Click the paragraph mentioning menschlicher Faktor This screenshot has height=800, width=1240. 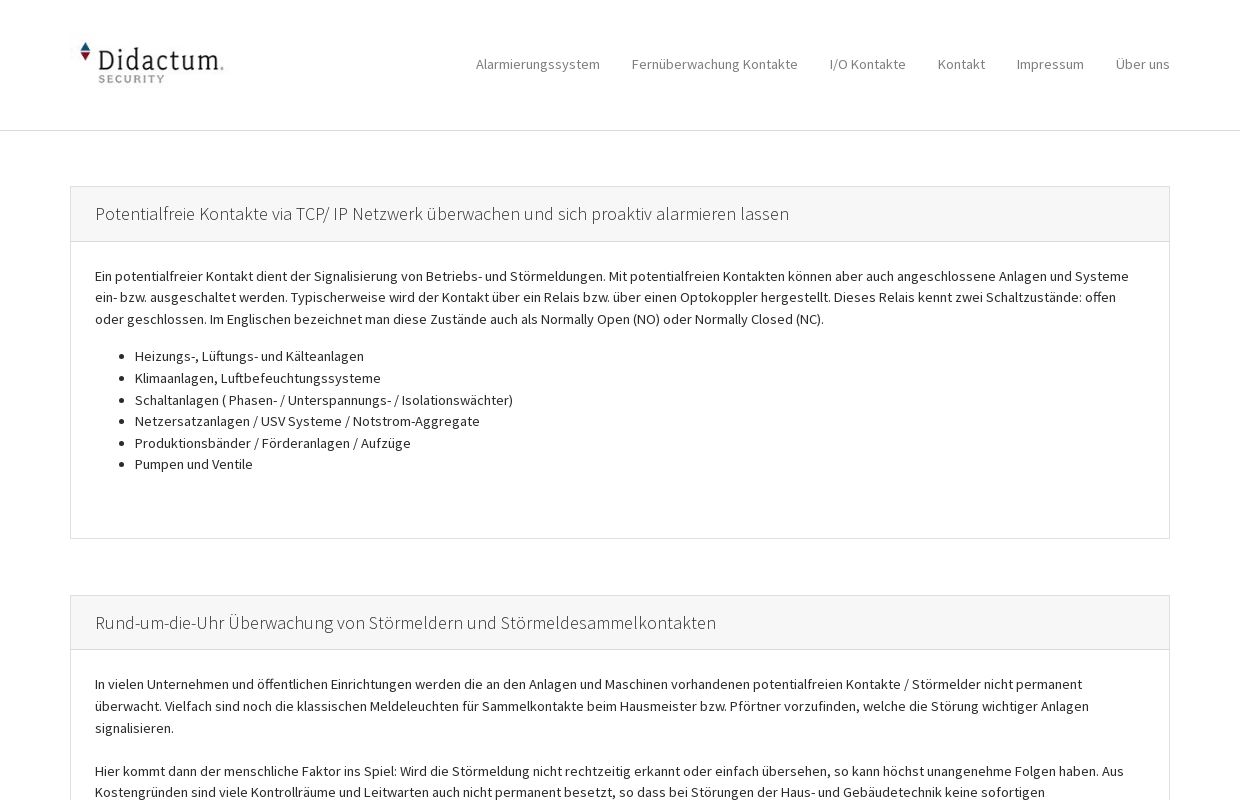[610, 780]
